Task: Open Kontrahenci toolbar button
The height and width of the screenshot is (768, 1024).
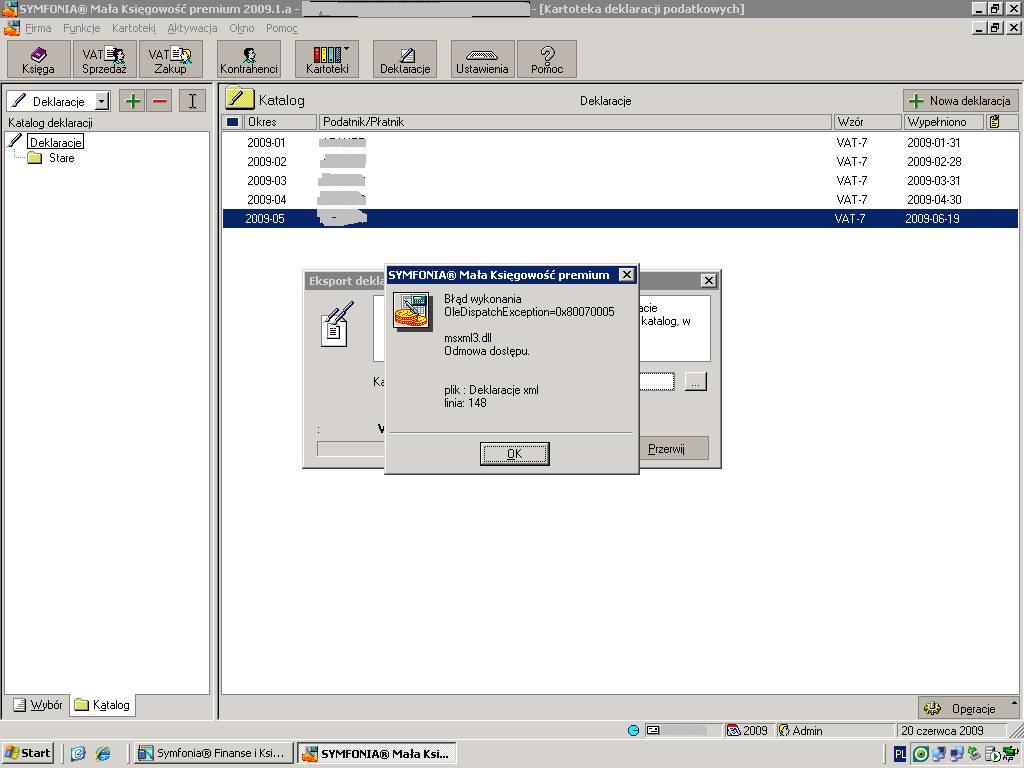Action: coord(249,59)
